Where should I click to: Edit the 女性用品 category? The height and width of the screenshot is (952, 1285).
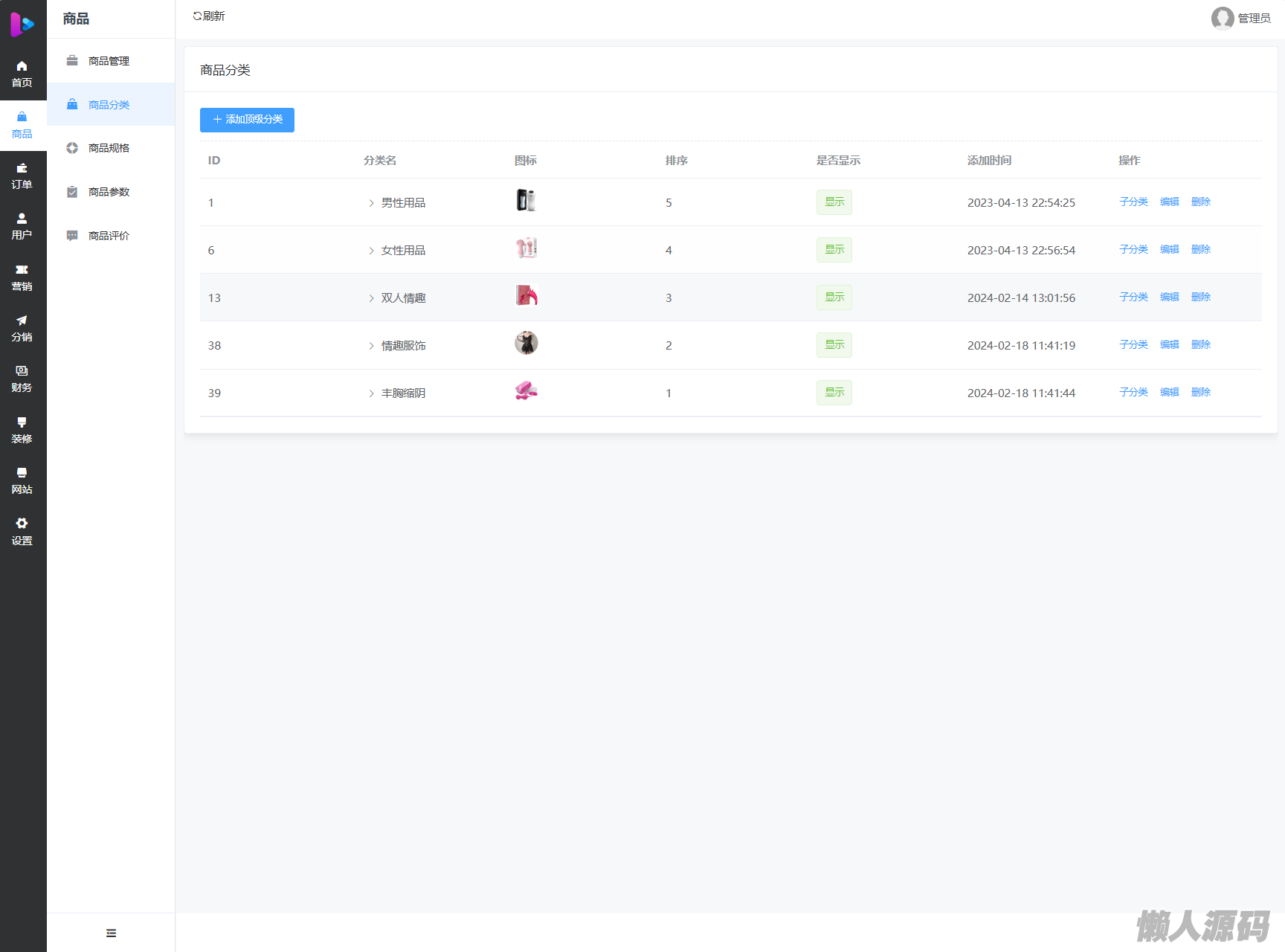(x=1170, y=249)
